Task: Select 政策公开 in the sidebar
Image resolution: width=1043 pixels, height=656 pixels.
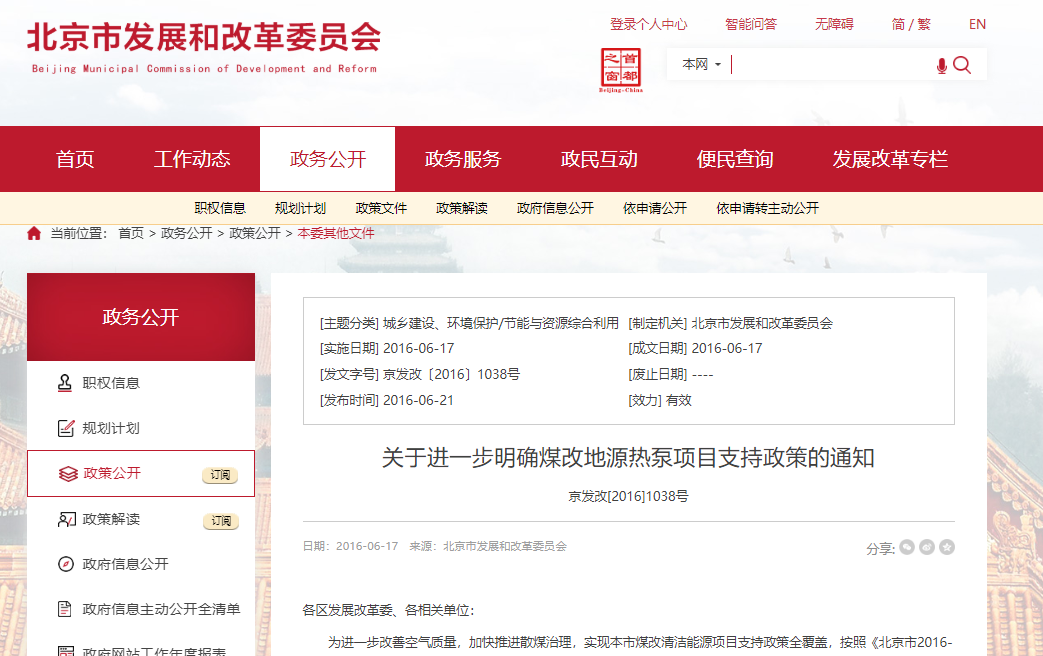Action: pyautogui.click(x=112, y=473)
